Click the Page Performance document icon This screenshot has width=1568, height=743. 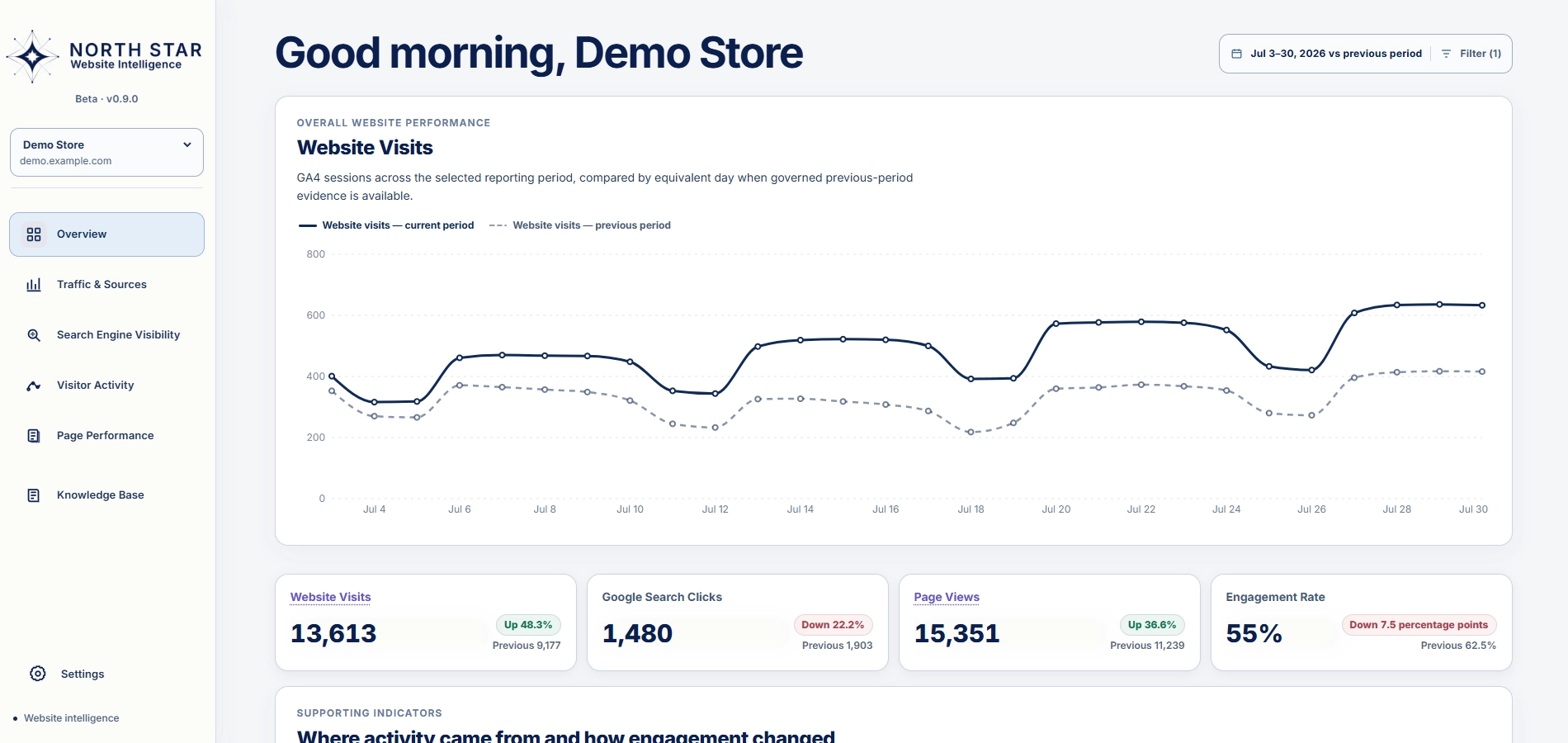click(34, 436)
